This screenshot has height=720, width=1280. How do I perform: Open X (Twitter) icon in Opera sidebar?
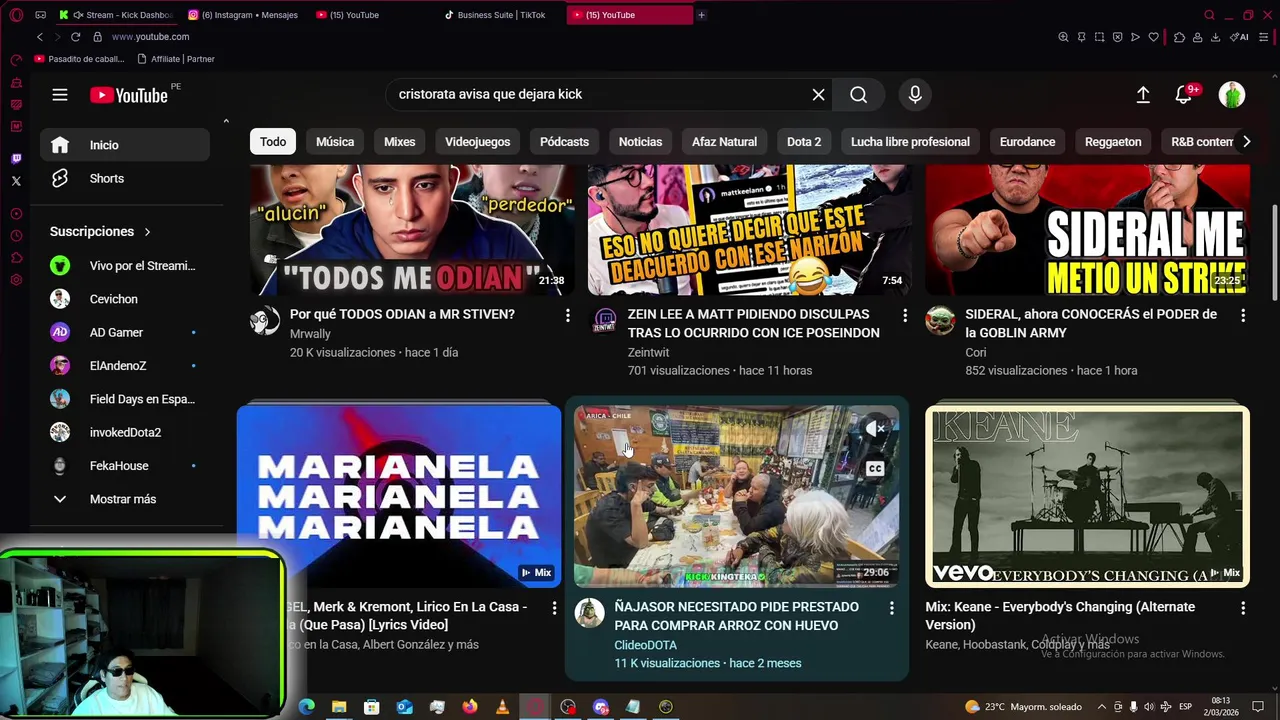[16, 181]
